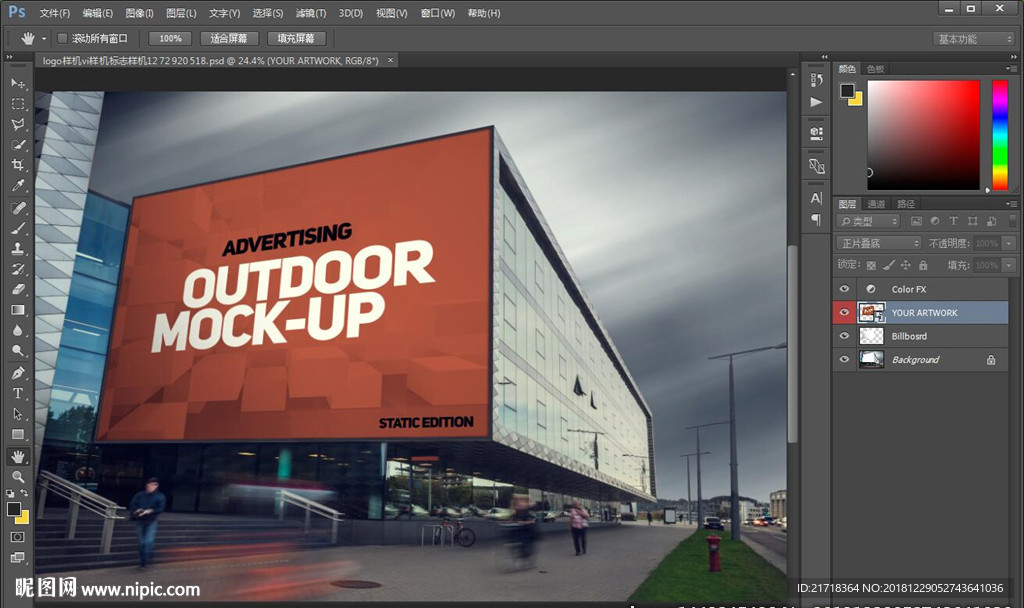Toggle visibility of Background layer
The height and width of the screenshot is (608, 1024).
tap(844, 360)
